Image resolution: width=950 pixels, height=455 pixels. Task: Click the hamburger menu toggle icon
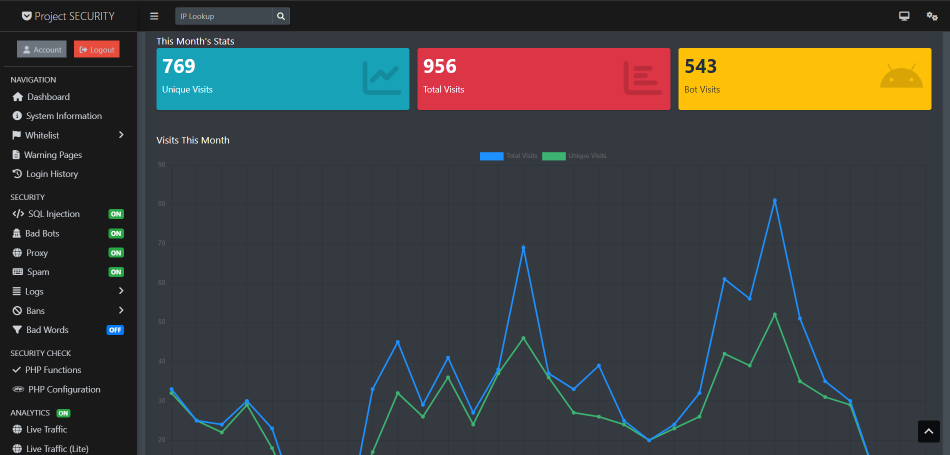(x=154, y=16)
